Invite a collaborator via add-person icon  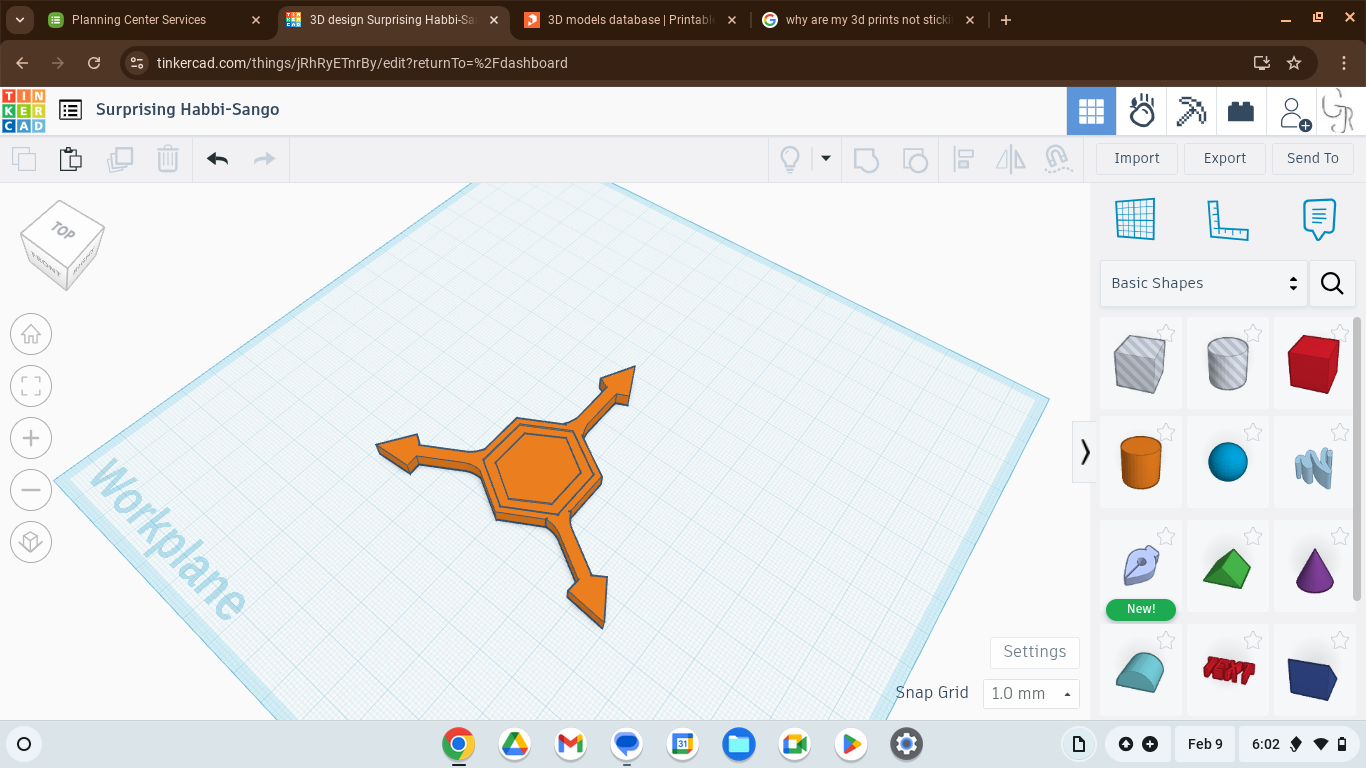[1294, 113]
